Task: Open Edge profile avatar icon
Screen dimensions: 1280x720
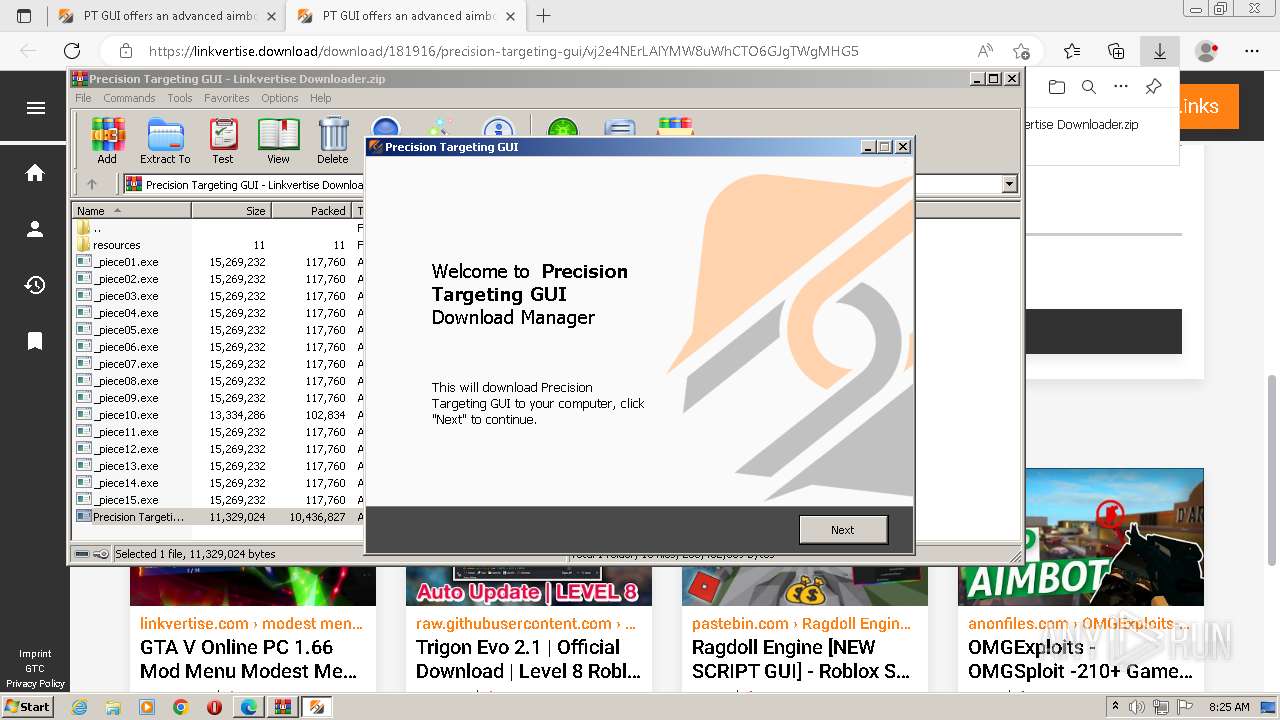Action: click(x=1207, y=51)
